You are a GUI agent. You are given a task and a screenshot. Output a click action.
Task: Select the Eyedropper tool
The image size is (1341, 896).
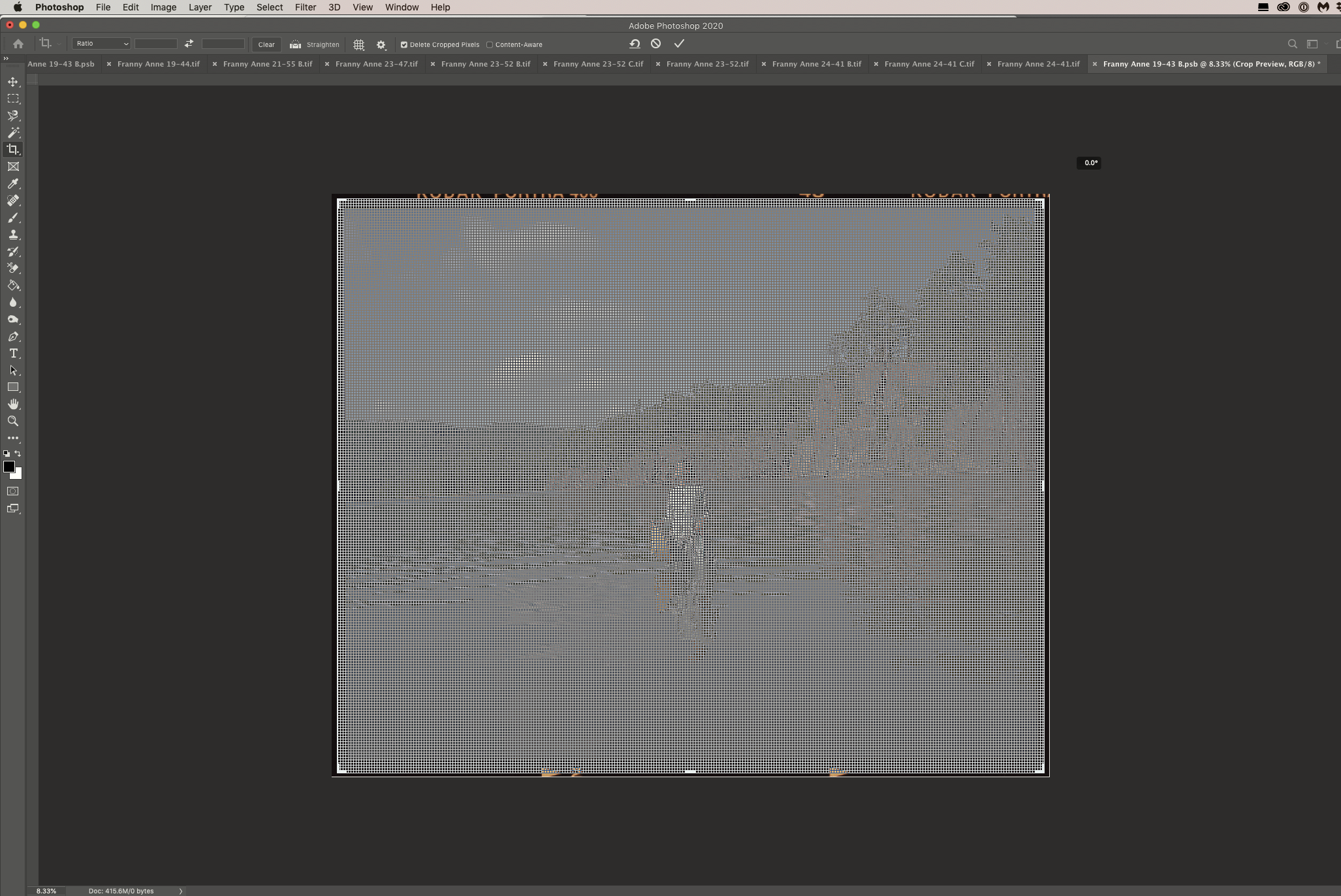point(13,184)
